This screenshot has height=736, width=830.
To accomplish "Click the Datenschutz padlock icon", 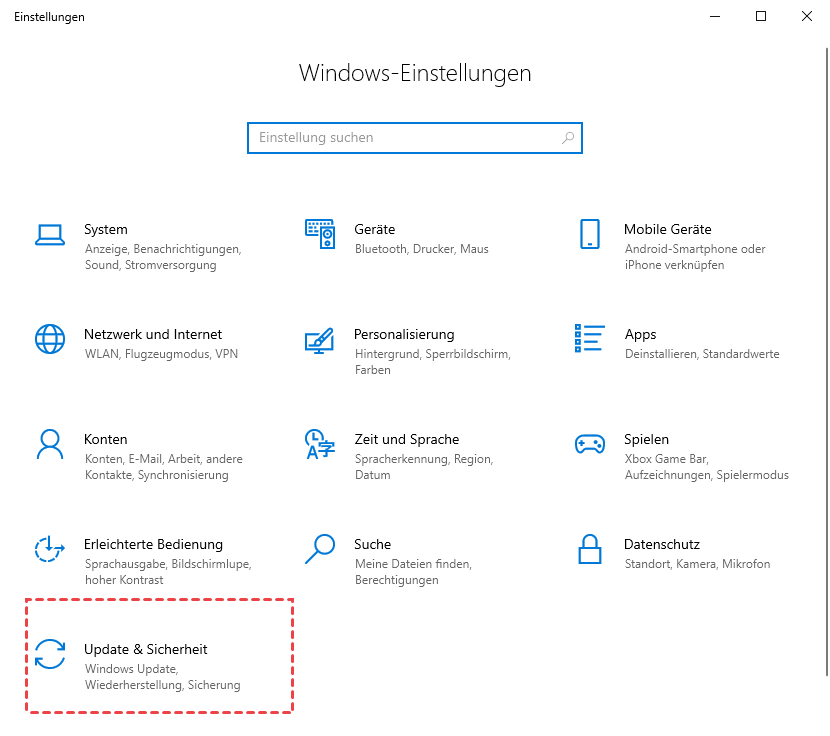I will 589,549.
